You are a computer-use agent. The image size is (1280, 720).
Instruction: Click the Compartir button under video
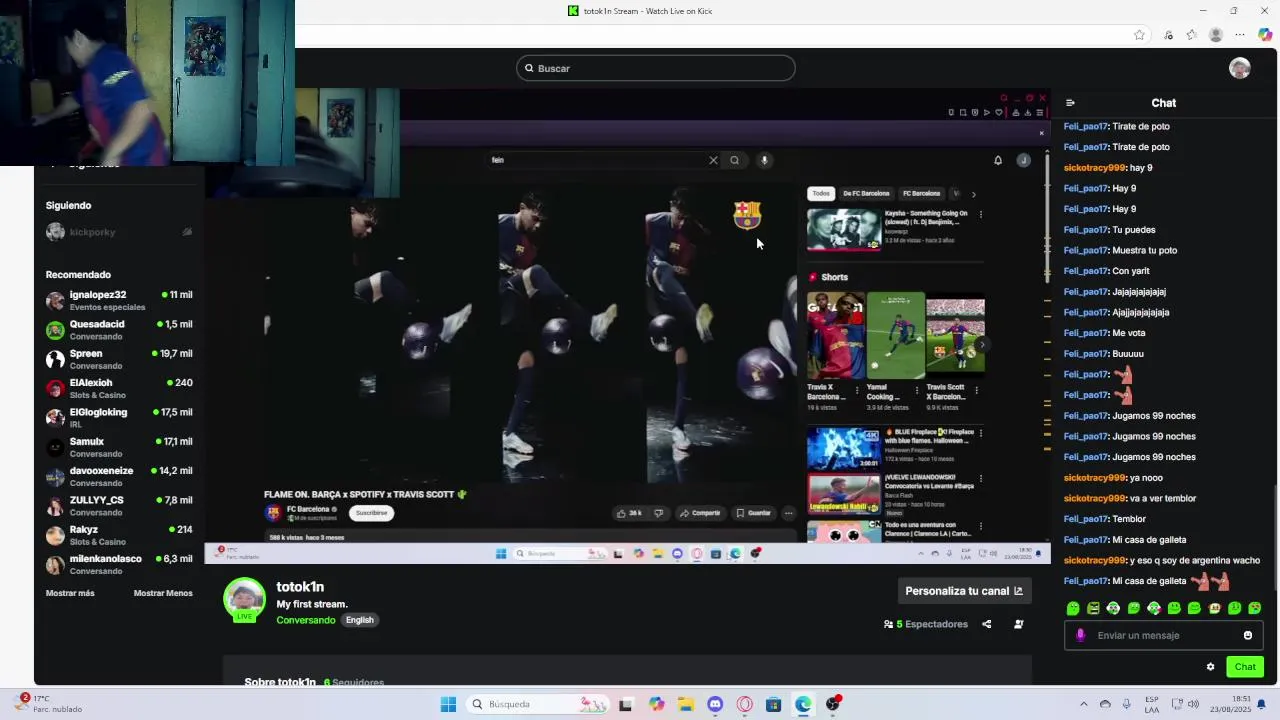click(x=700, y=513)
